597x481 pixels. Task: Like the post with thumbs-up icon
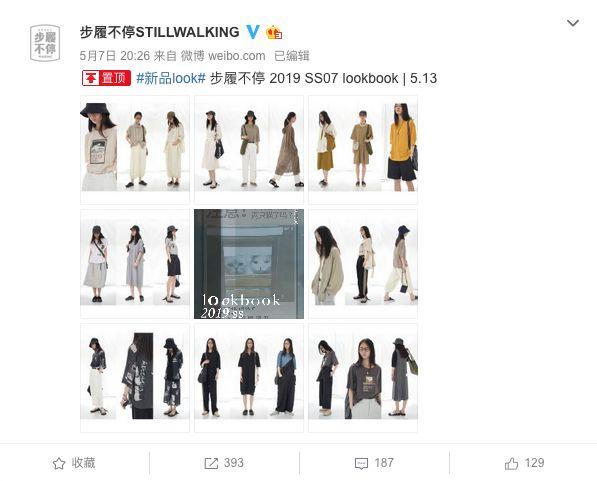tap(511, 463)
